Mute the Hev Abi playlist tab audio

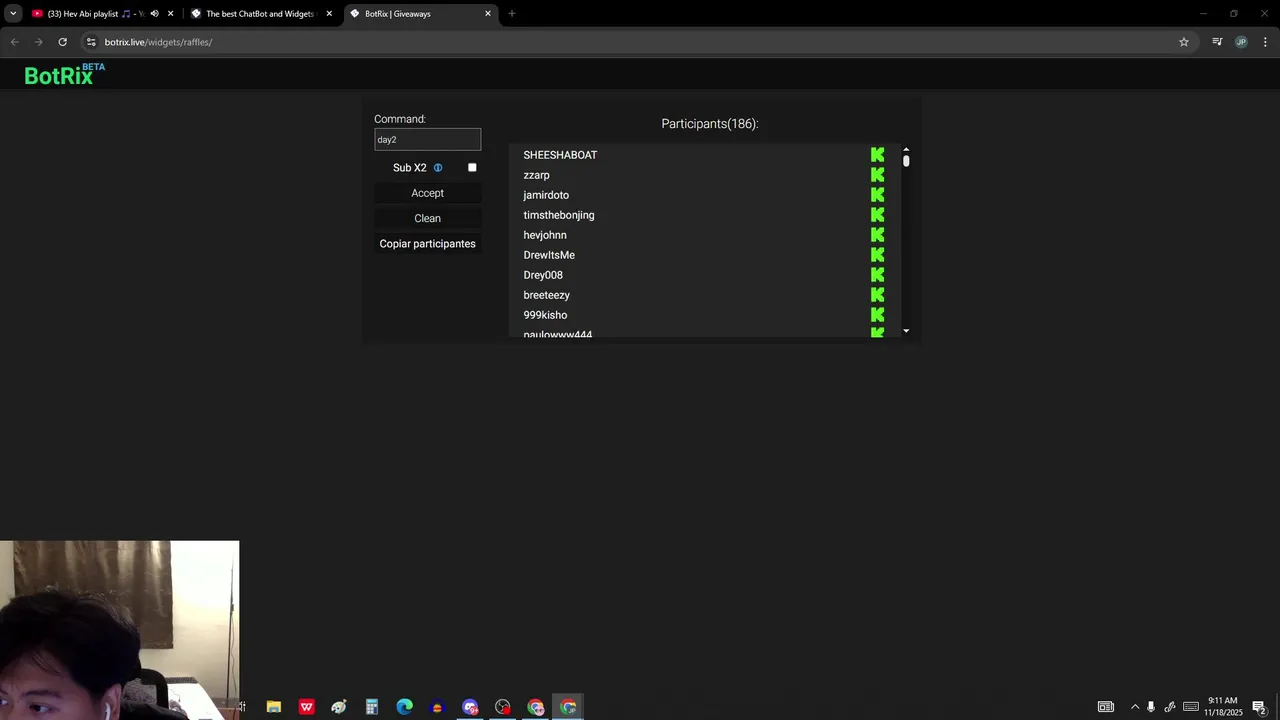[x=154, y=14]
